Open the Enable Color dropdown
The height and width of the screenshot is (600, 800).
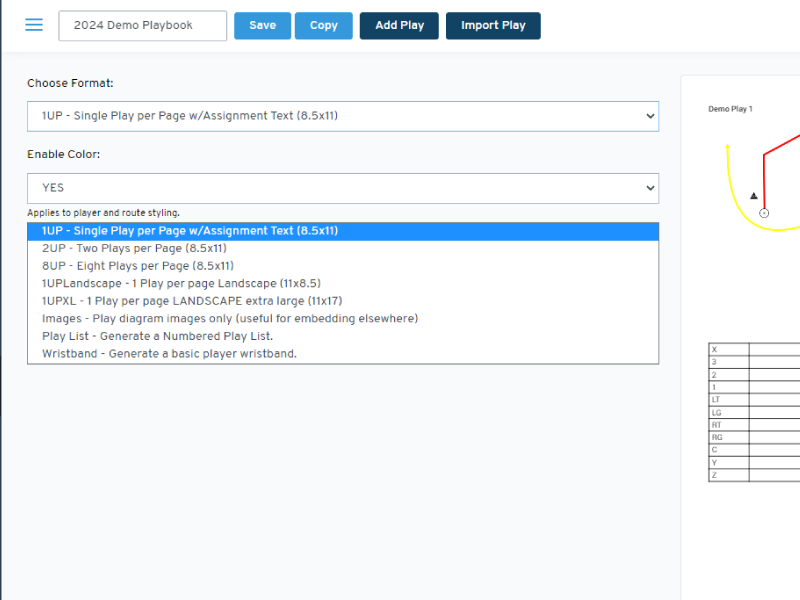pyautogui.click(x=342, y=188)
